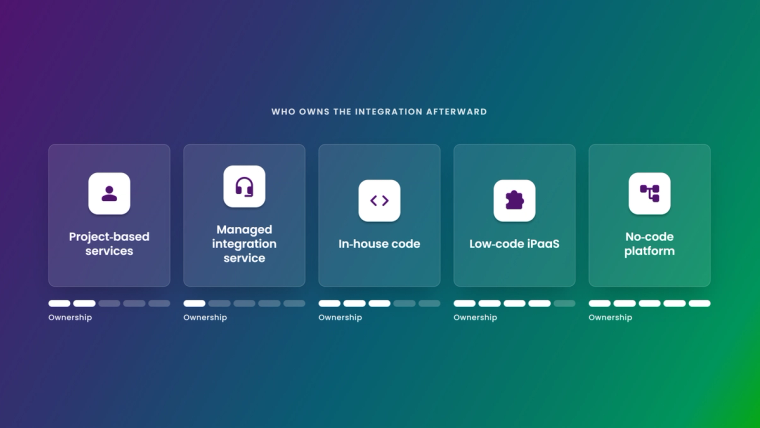The width and height of the screenshot is (760, 428).
Task: Click the ownership meter under Low-code iPaaS
Action: [514, 303]
